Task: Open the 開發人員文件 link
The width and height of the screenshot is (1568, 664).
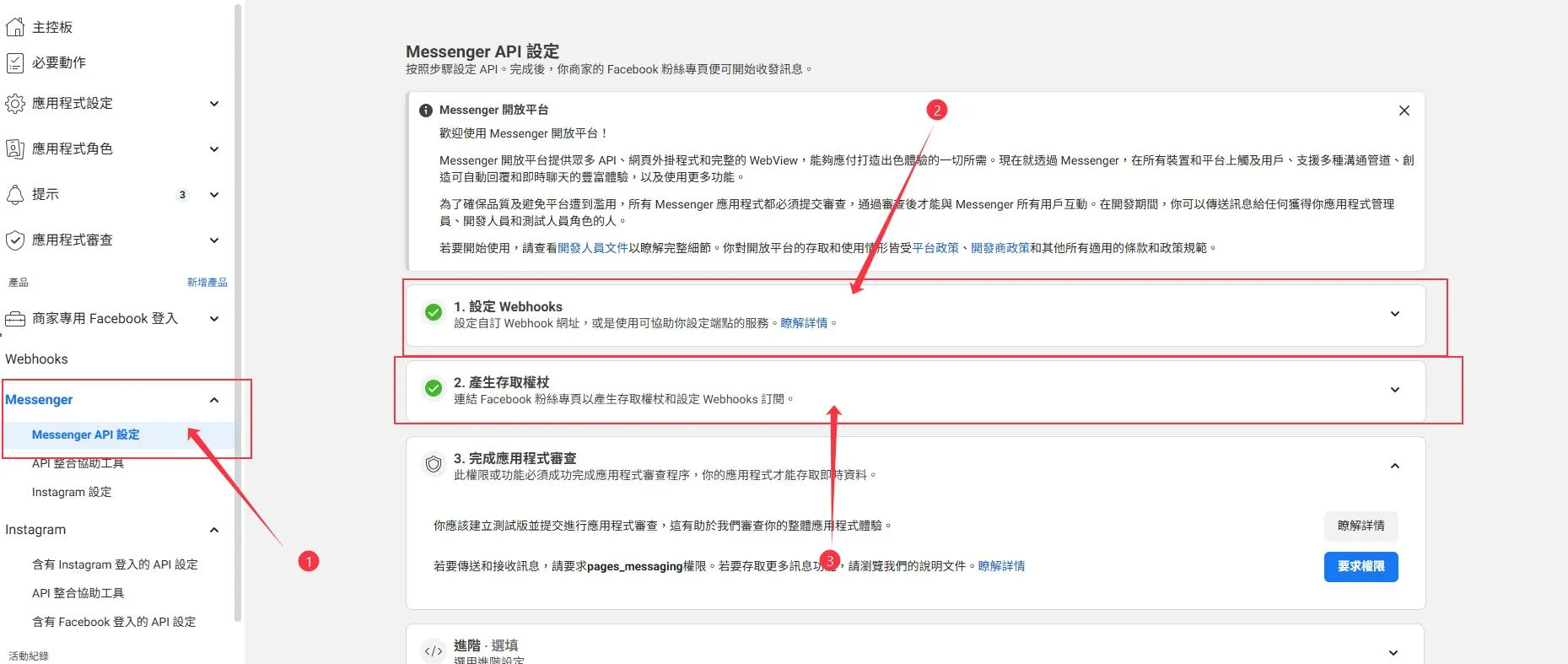Action: click(593, 248)
